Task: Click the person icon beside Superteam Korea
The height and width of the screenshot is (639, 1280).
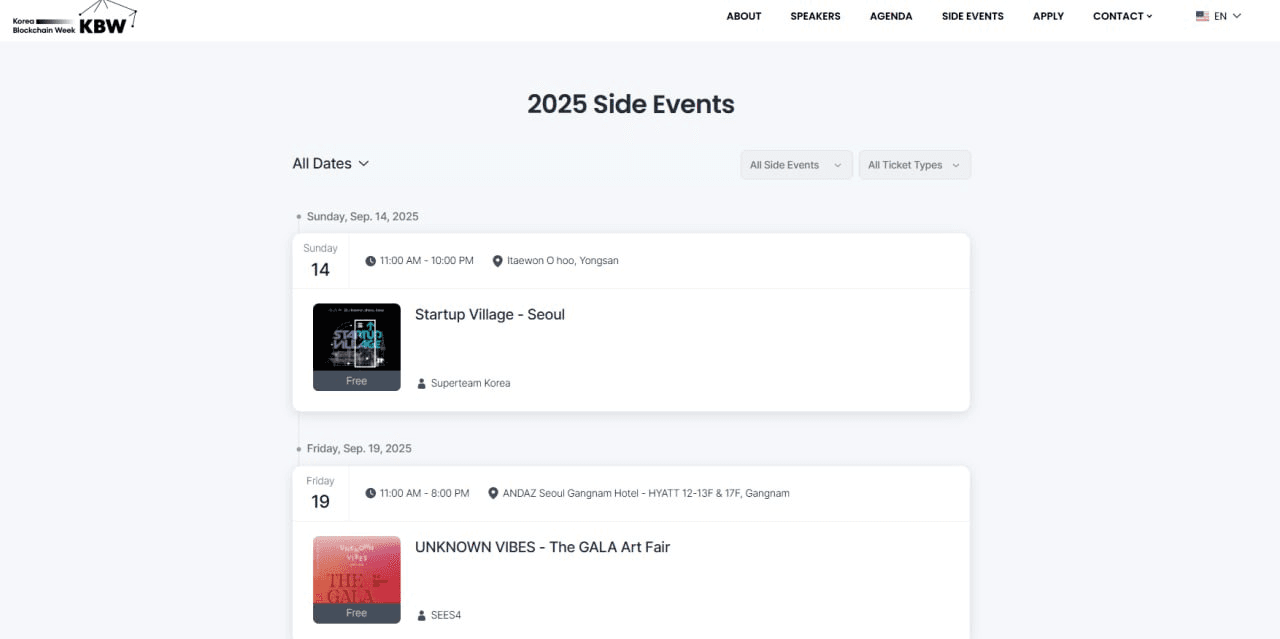Action: coord(421,383)
